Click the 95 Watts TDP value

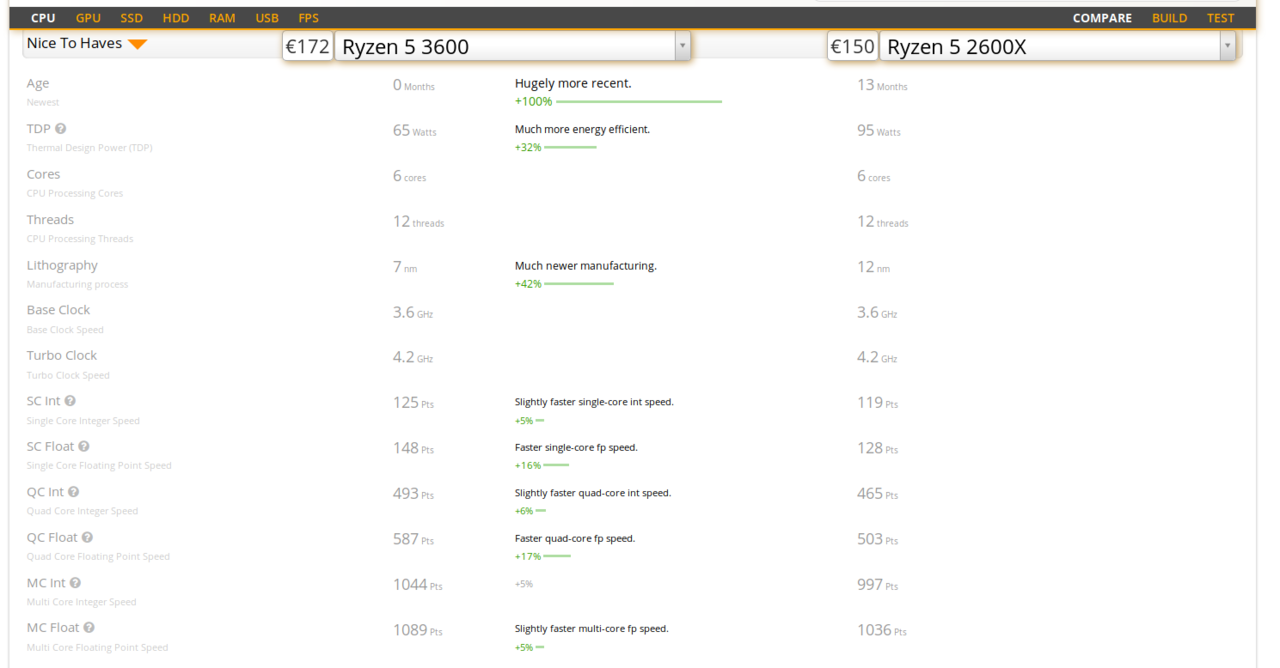879,131
